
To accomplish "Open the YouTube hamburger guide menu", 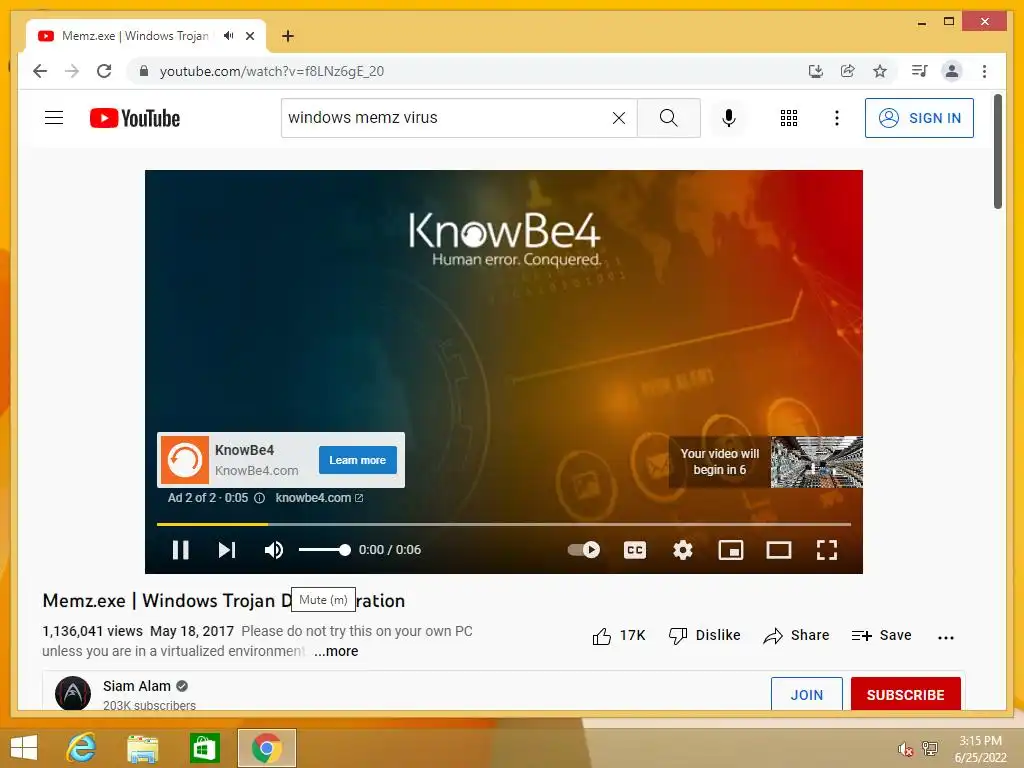I will 54,118.
